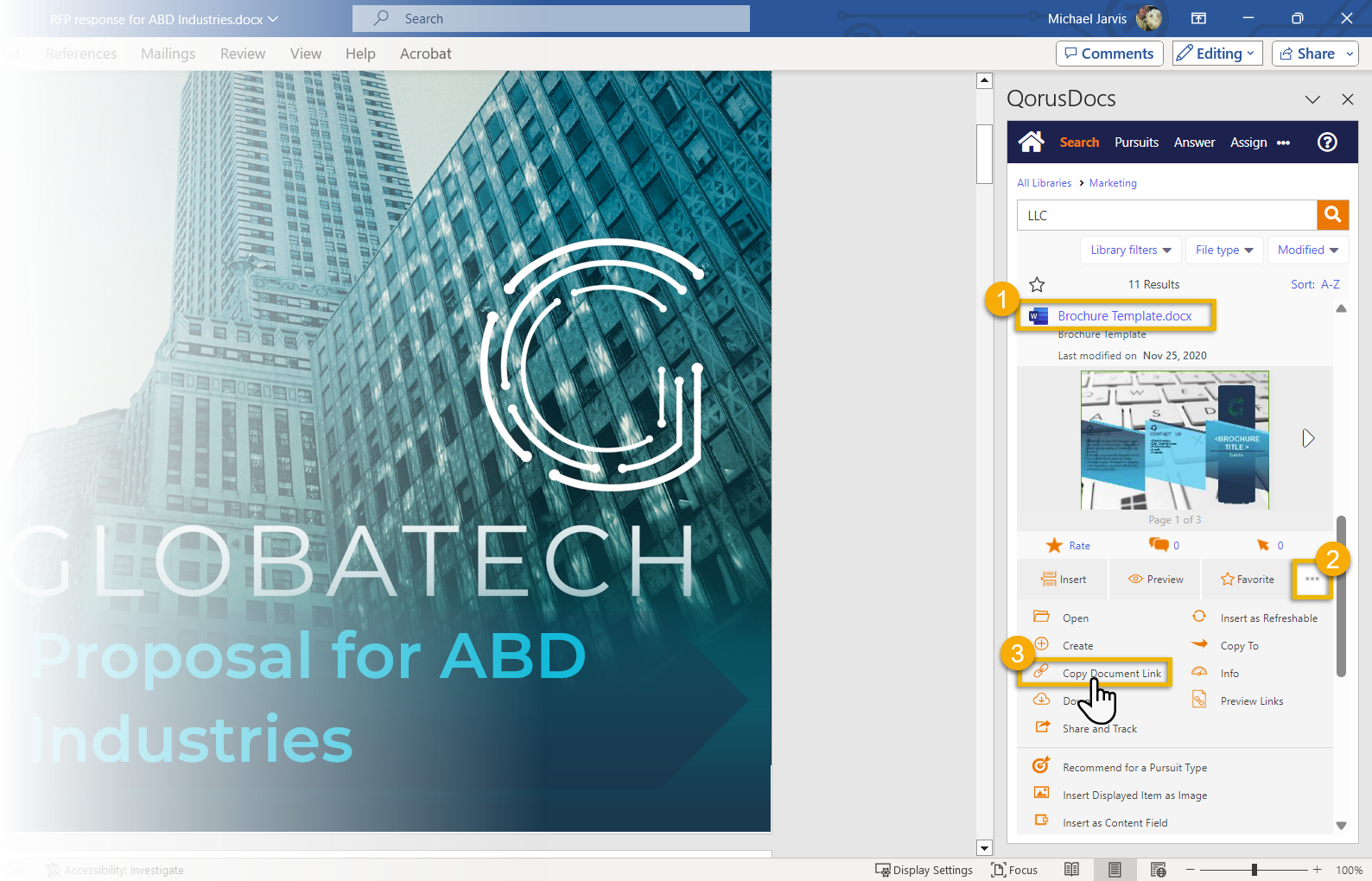Open the Review ribbon tab
Viewport: 1372px width, 881px height.
pyautogui.click(x=243, y=54)
